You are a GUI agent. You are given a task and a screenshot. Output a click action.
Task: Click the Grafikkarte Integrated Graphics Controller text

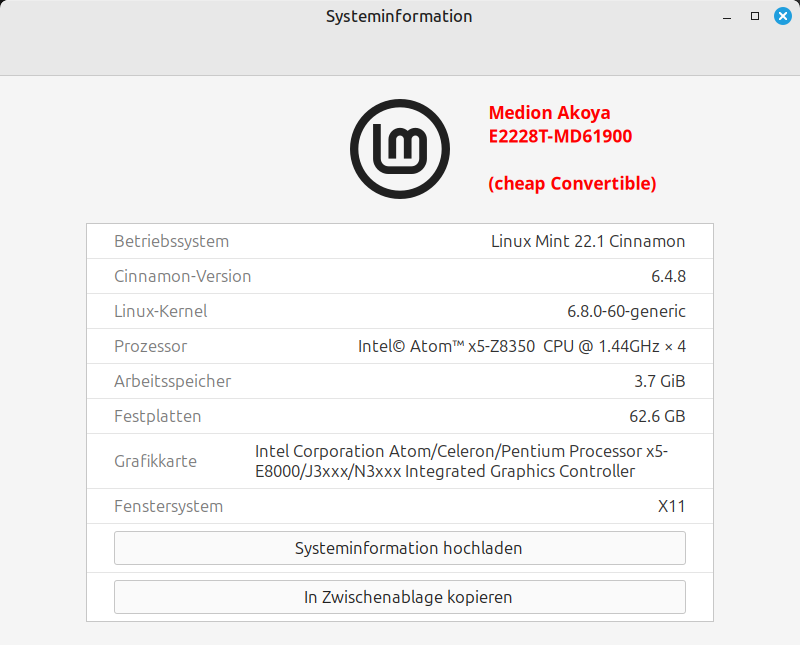click(x=461, y=461)
